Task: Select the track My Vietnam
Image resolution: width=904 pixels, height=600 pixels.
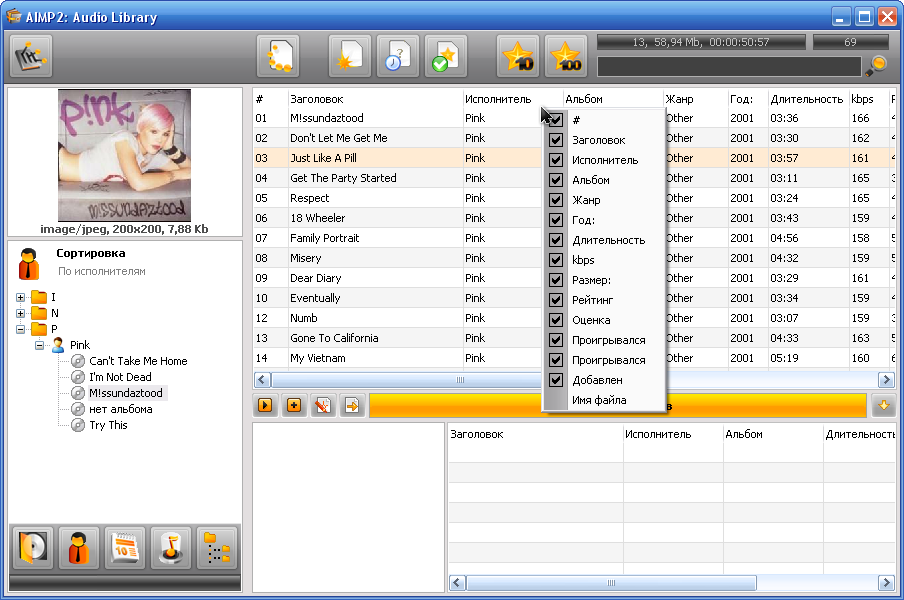Action: 318,359
